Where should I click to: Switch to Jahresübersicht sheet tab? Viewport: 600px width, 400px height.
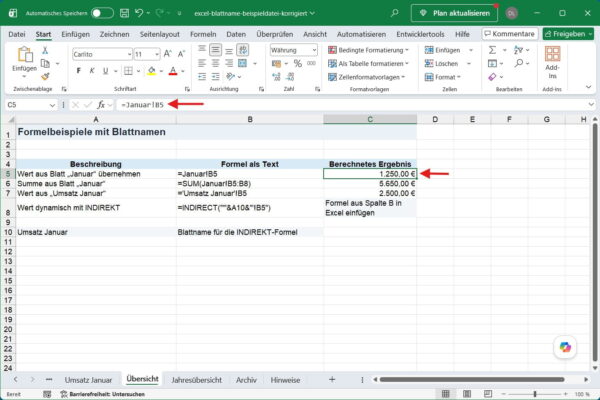[196, 380]
